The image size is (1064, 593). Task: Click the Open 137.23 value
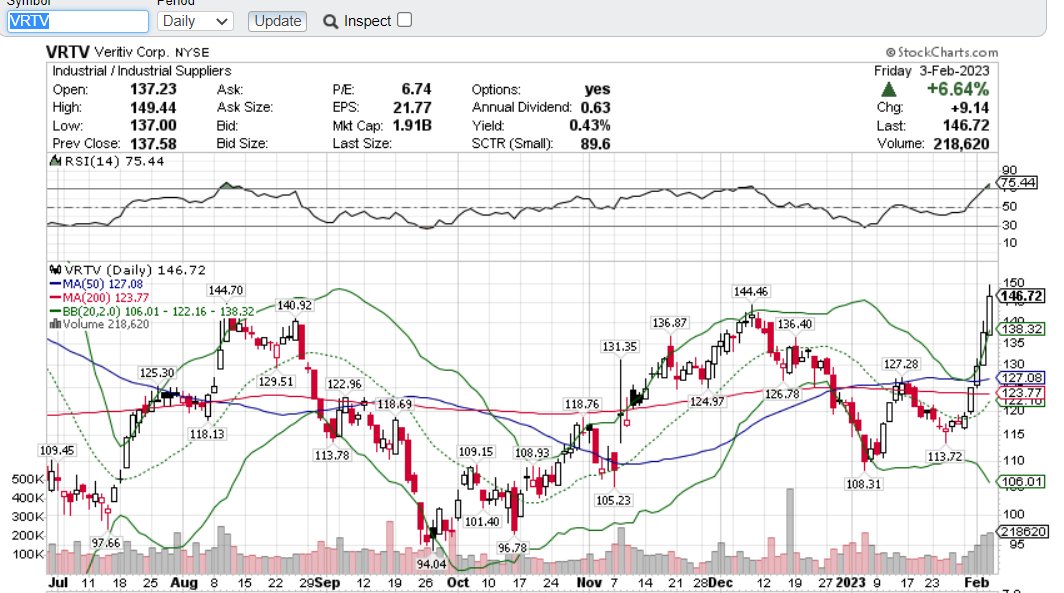click(153, 90)
